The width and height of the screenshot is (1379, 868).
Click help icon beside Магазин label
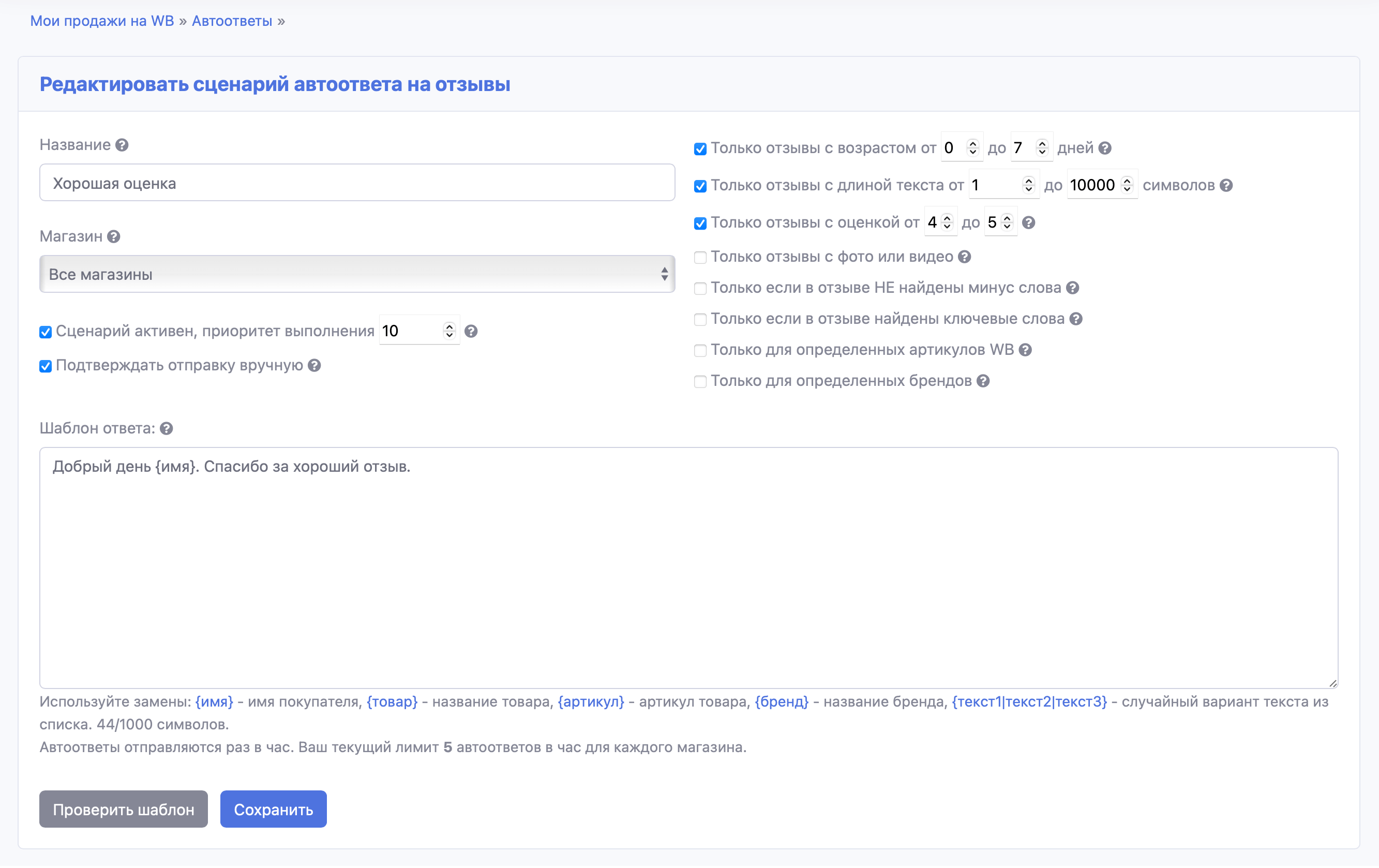113,236
